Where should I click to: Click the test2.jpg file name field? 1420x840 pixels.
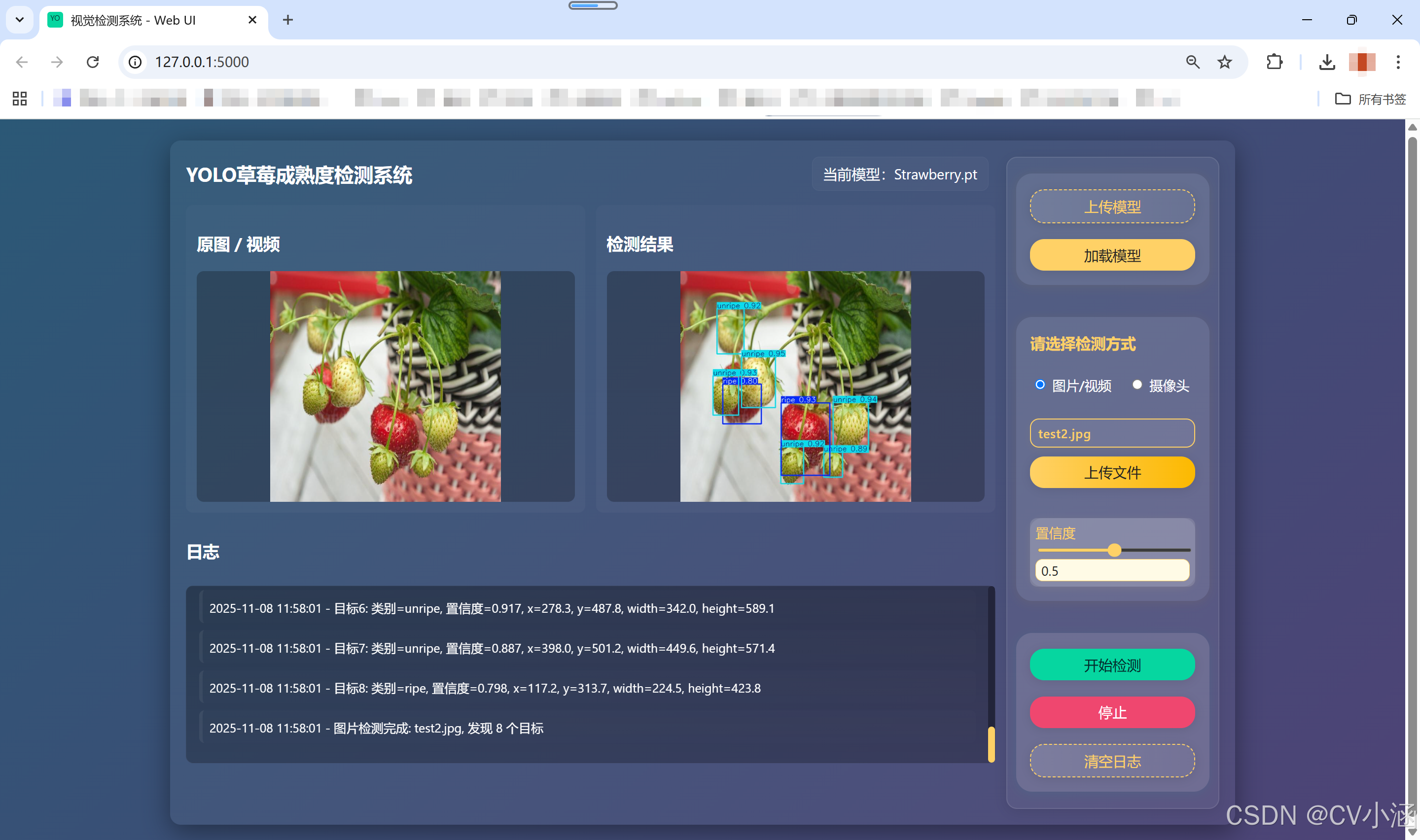pos(1111,434)
